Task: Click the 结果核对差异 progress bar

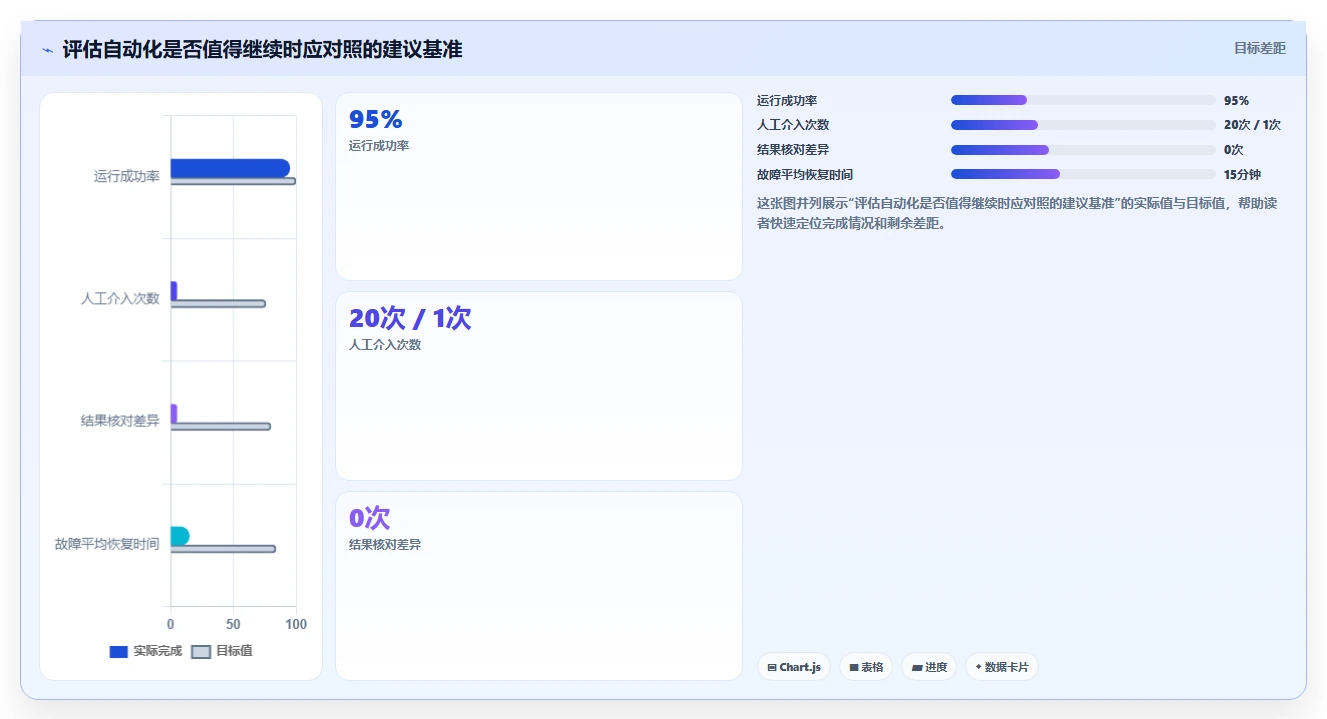Action: pos(1083,150)
